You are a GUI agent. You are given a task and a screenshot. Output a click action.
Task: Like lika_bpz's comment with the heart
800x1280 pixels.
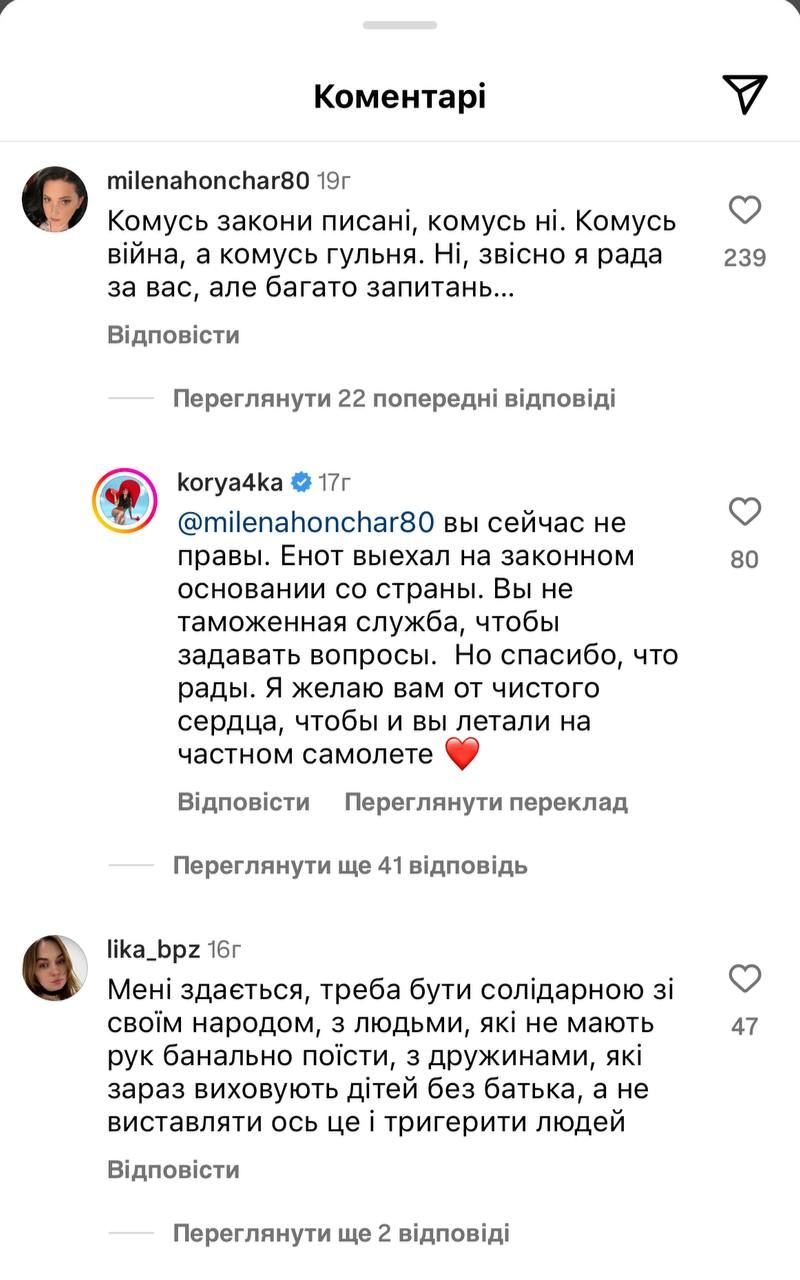[x=745, y=979]
